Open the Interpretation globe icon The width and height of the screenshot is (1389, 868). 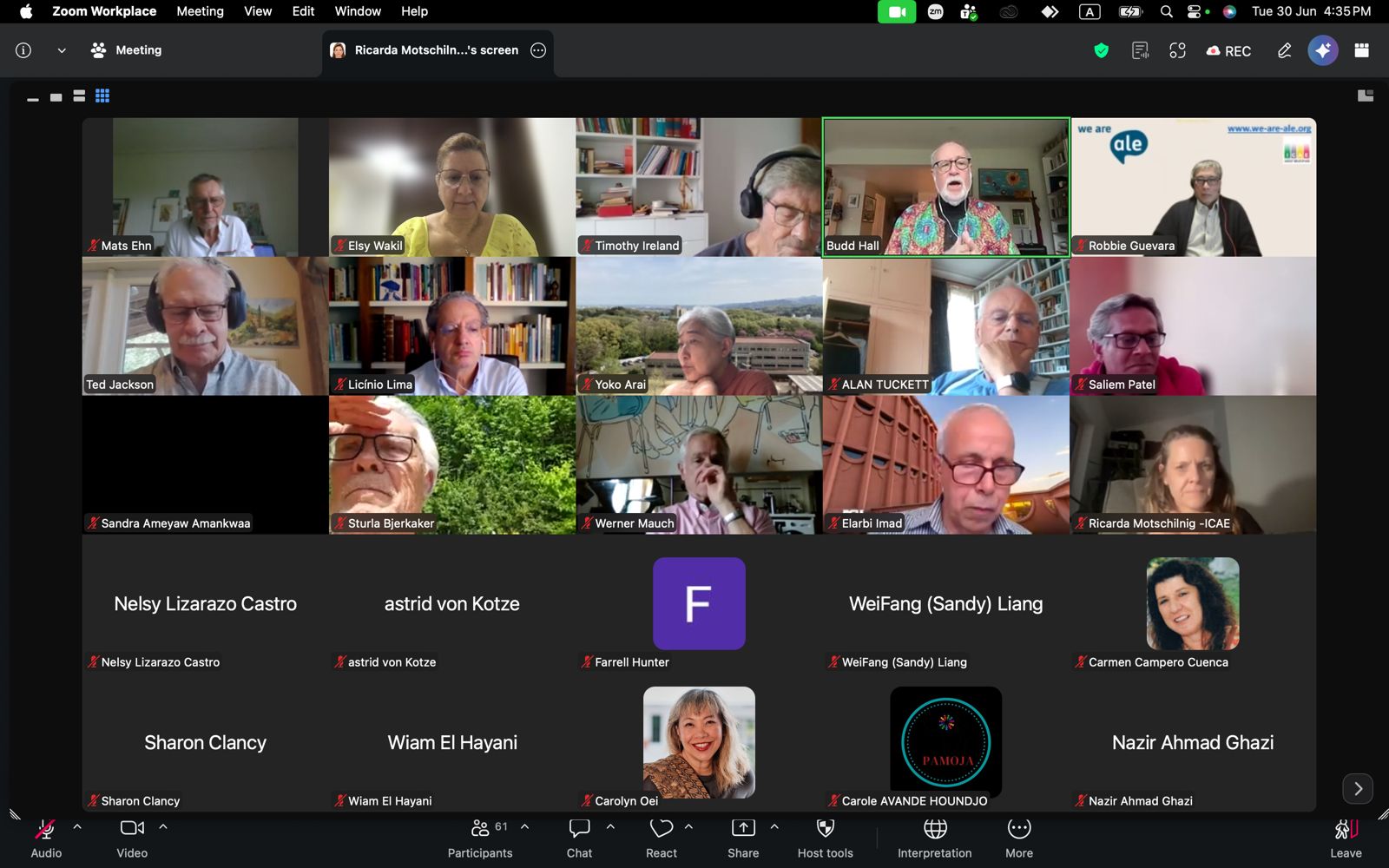point(935,838)
